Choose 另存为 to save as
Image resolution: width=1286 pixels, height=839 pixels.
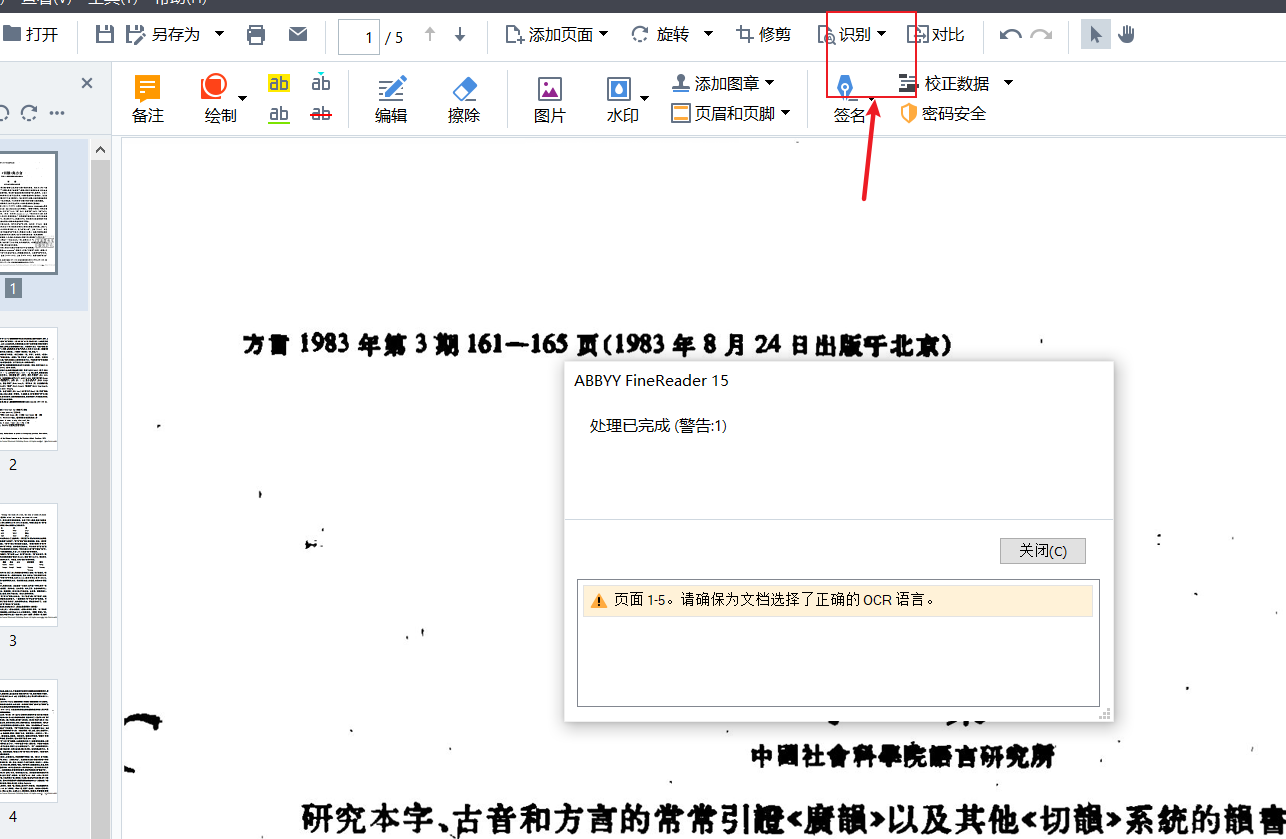(164, 35)
